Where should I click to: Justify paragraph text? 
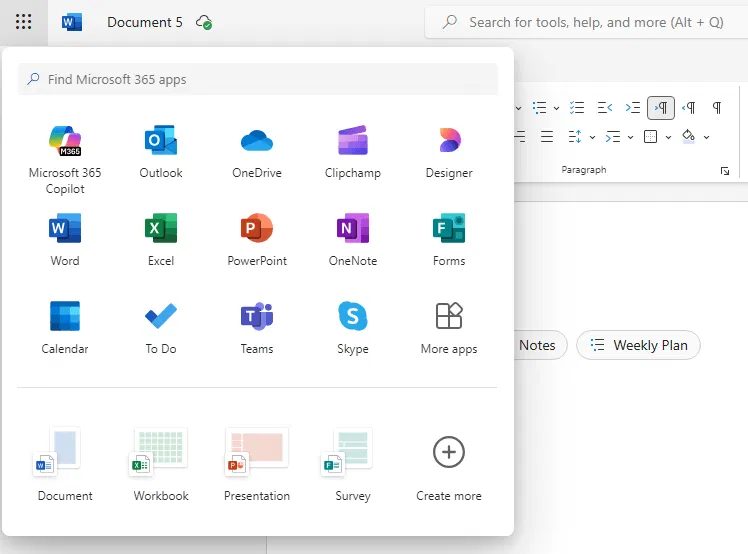547,137
